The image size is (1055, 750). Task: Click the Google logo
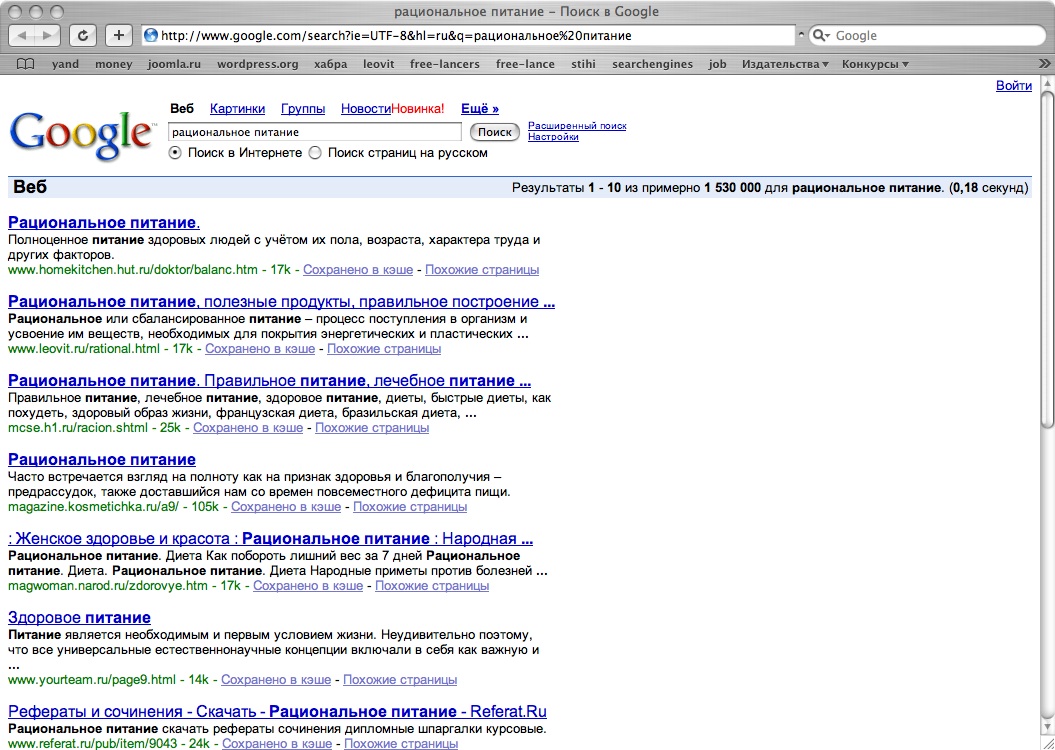coord(81,135)
